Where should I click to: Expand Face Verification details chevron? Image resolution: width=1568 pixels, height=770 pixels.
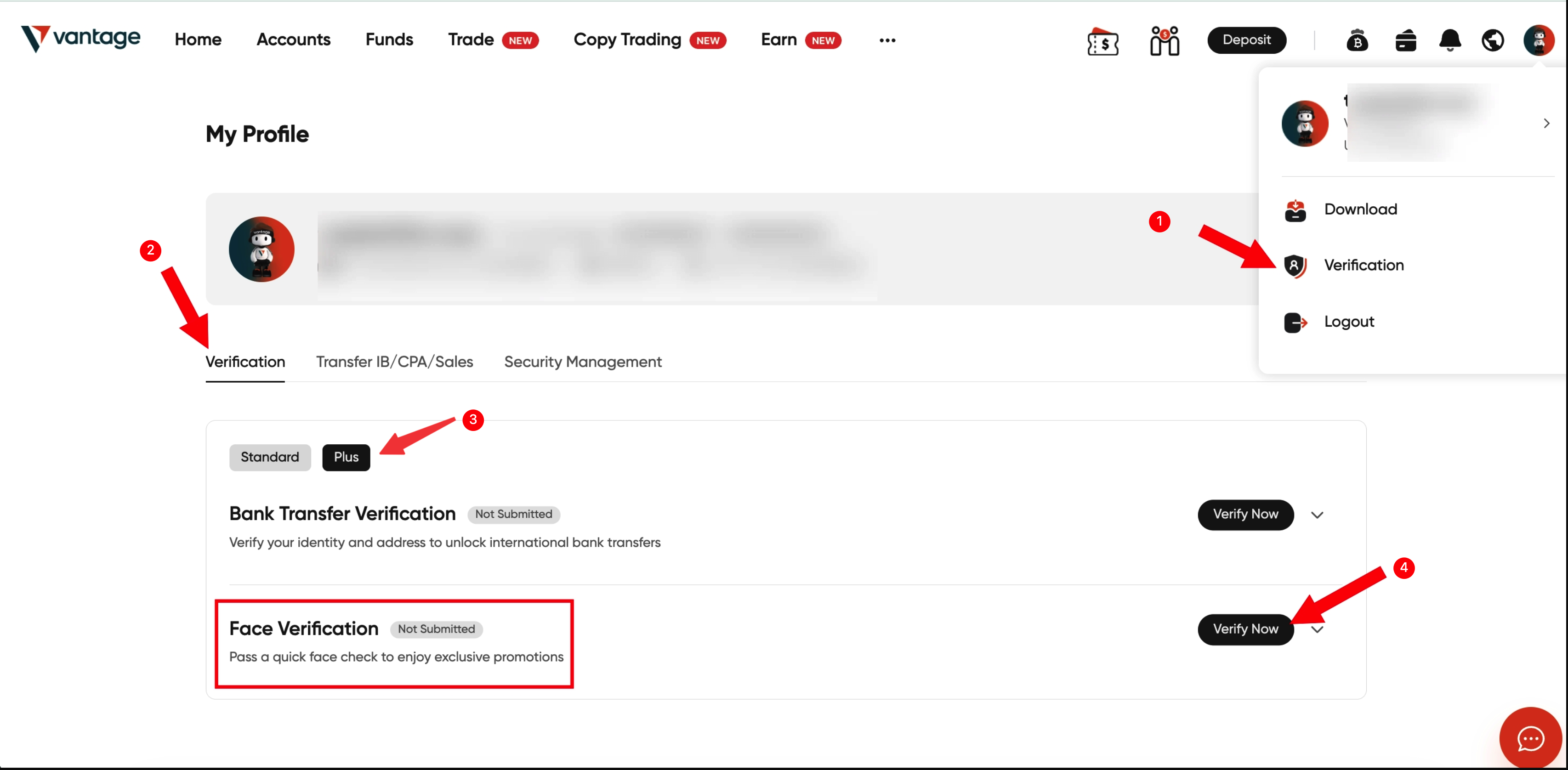pos(1317,629)
